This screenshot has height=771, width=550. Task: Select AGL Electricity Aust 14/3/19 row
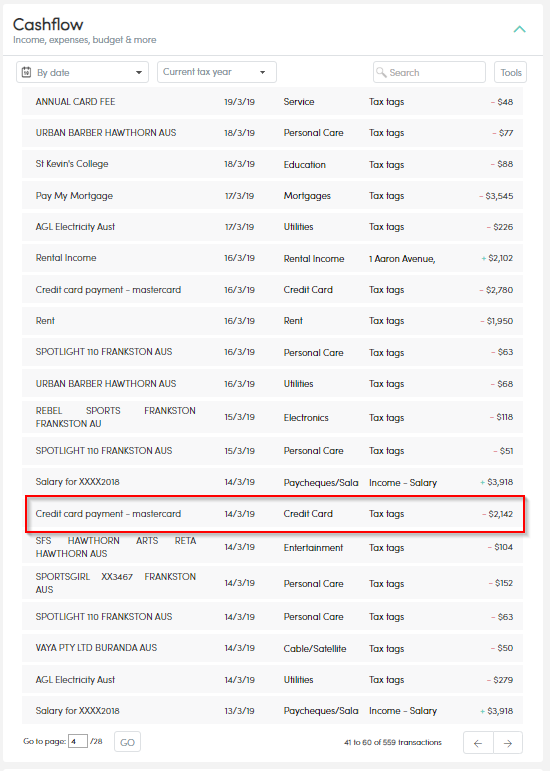tap(272, 680)
